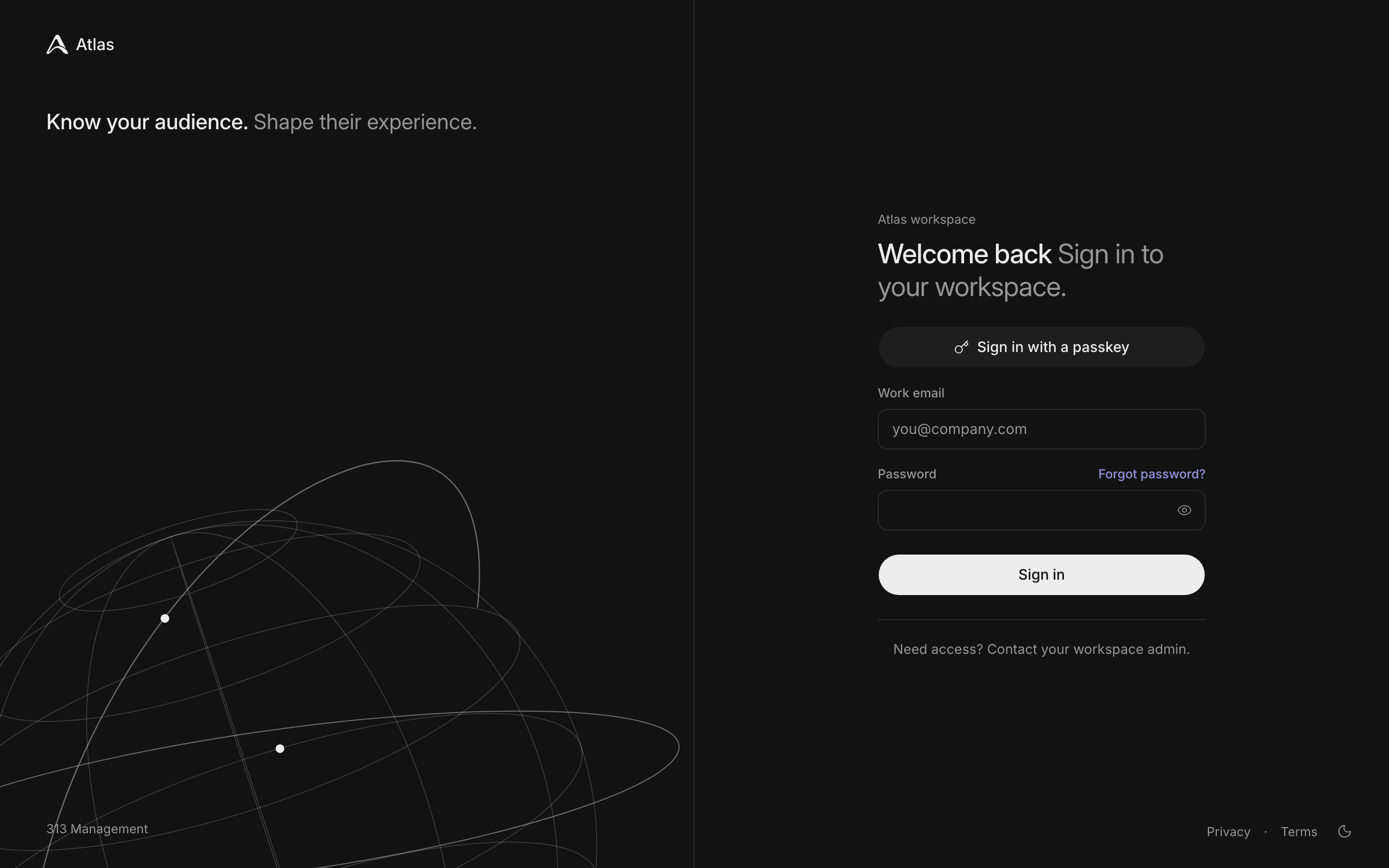1389x868 pixels.
Task: Click the '313 Management' footer text
Action: click(x=97, y=829)
